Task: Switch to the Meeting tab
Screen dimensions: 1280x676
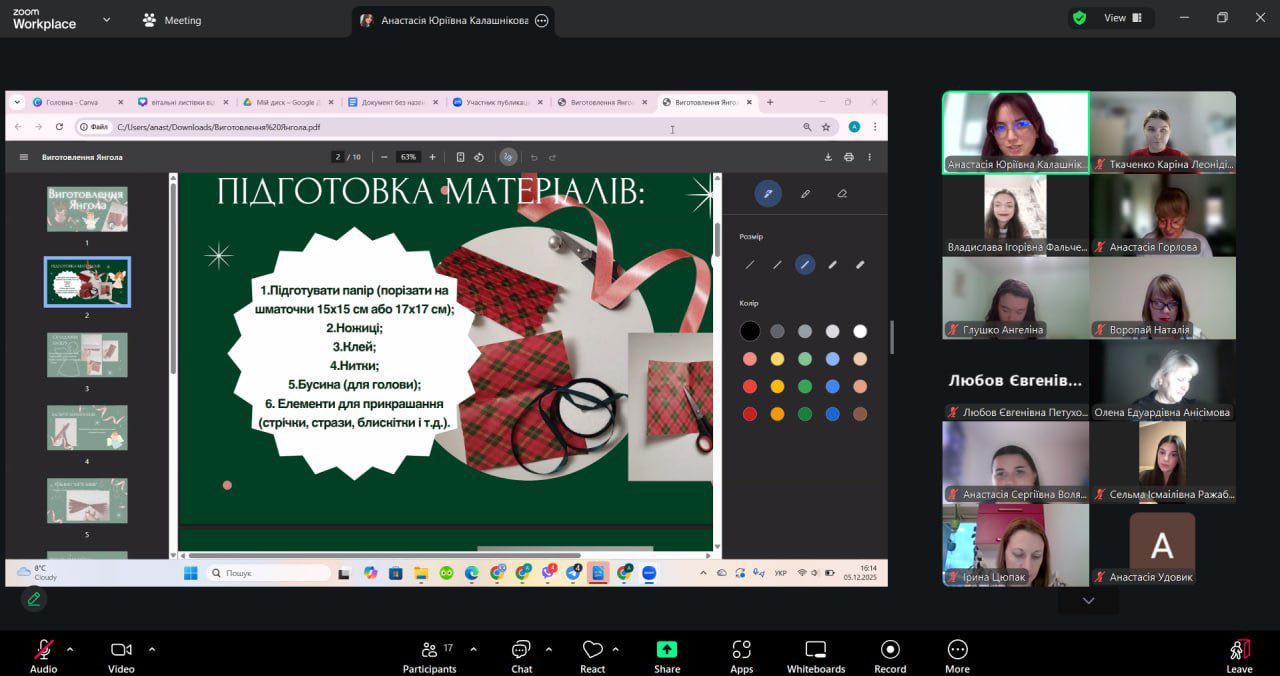Action: coord(172,20)
